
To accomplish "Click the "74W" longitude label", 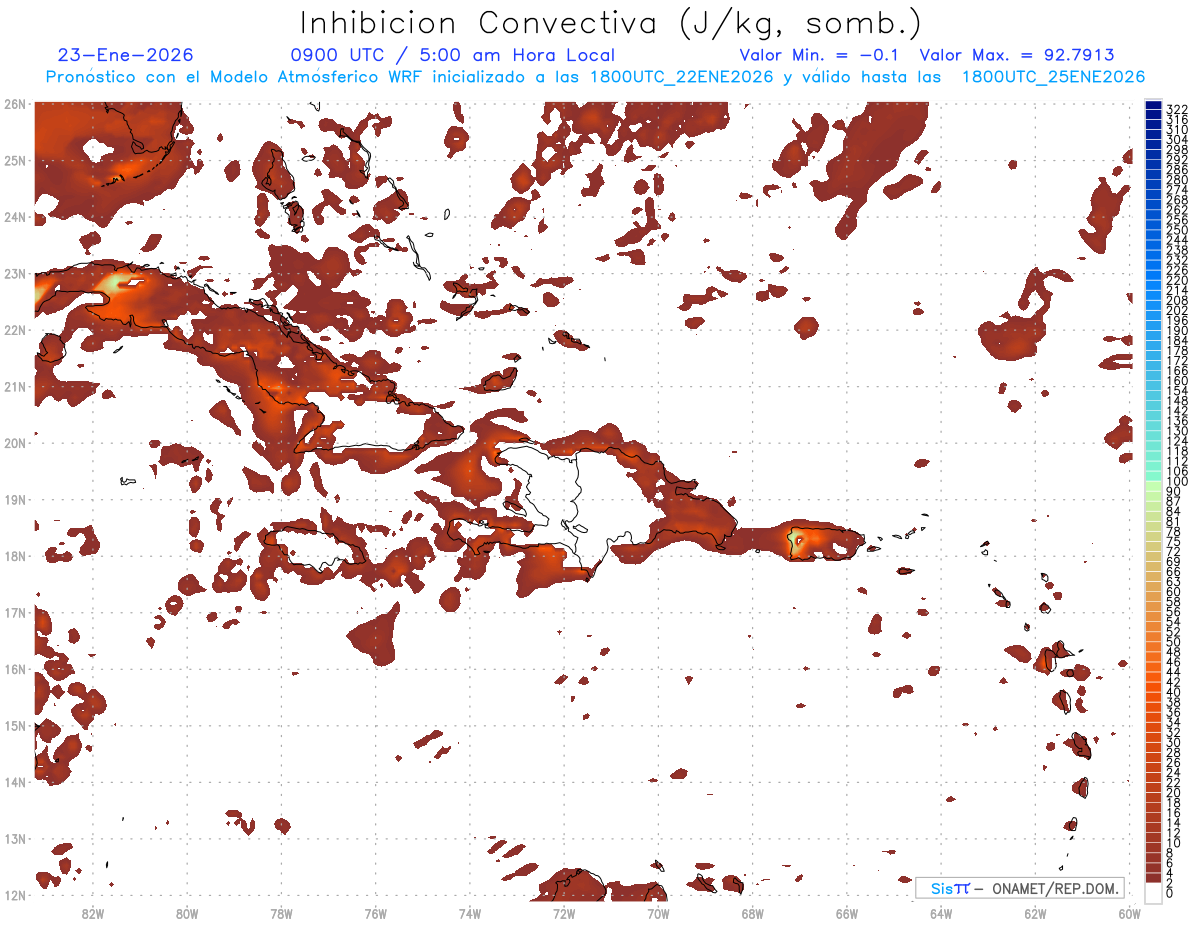I will pos(470,912).
